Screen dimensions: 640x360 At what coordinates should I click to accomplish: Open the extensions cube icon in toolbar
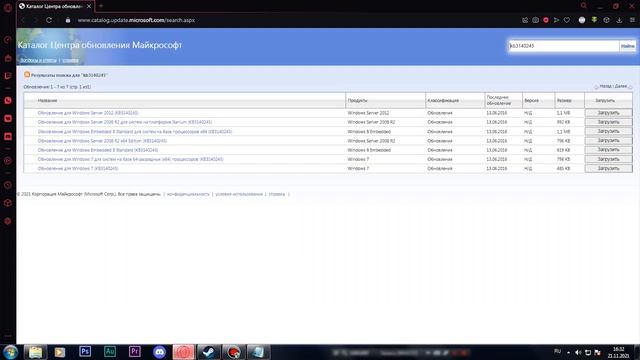click(x=607, y=20)
